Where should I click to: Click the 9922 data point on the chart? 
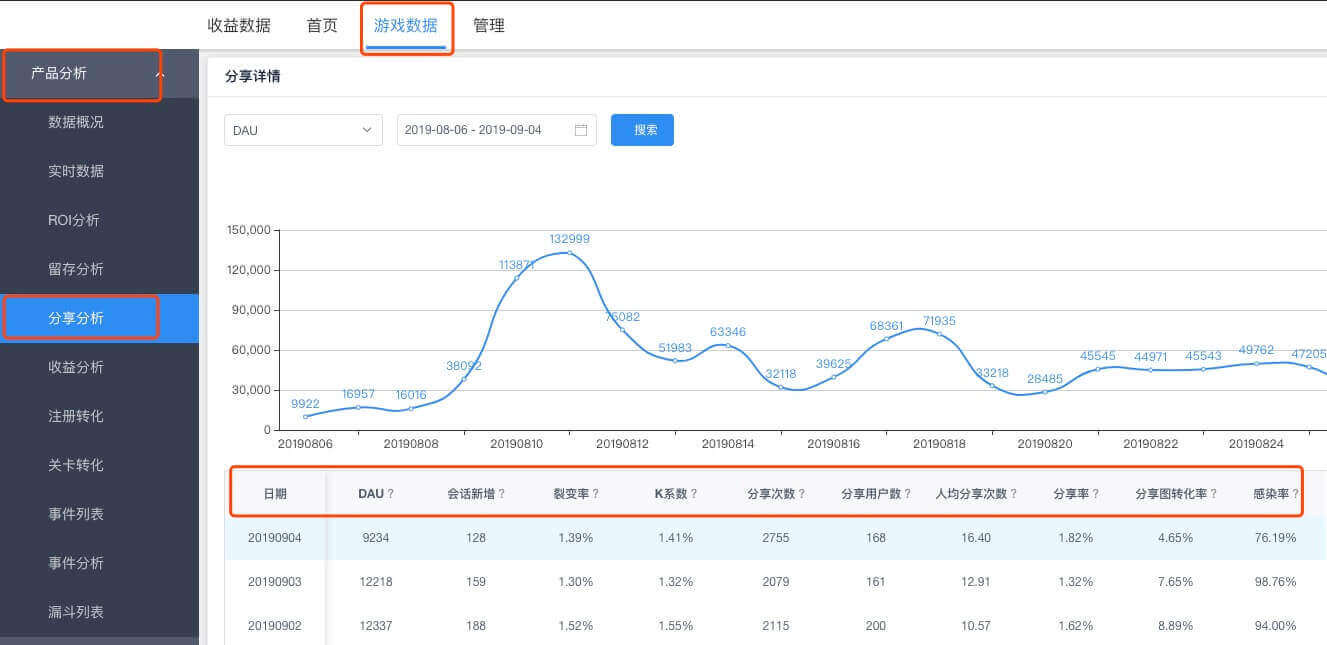click(306, 417)
